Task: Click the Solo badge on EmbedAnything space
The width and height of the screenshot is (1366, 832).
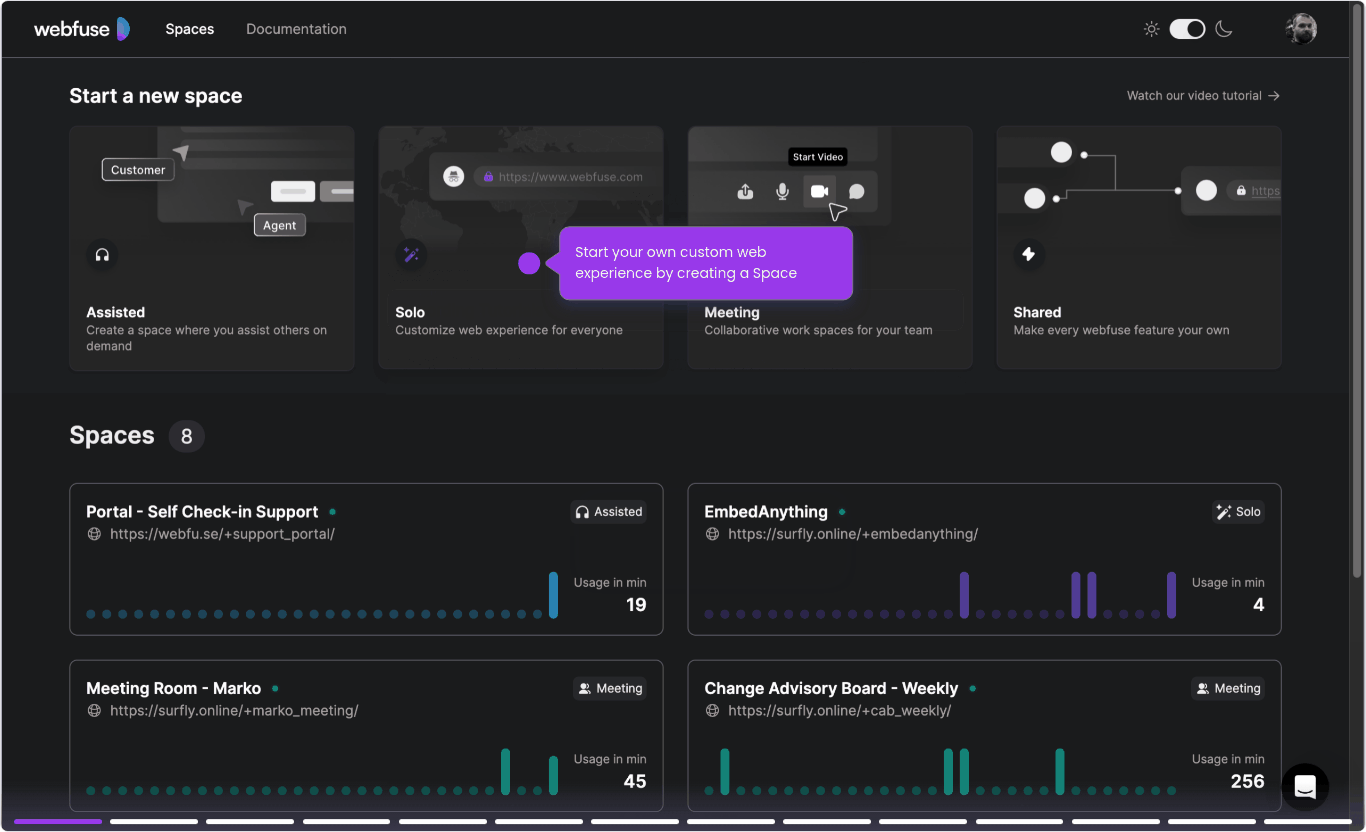Action: [1238, 512]
